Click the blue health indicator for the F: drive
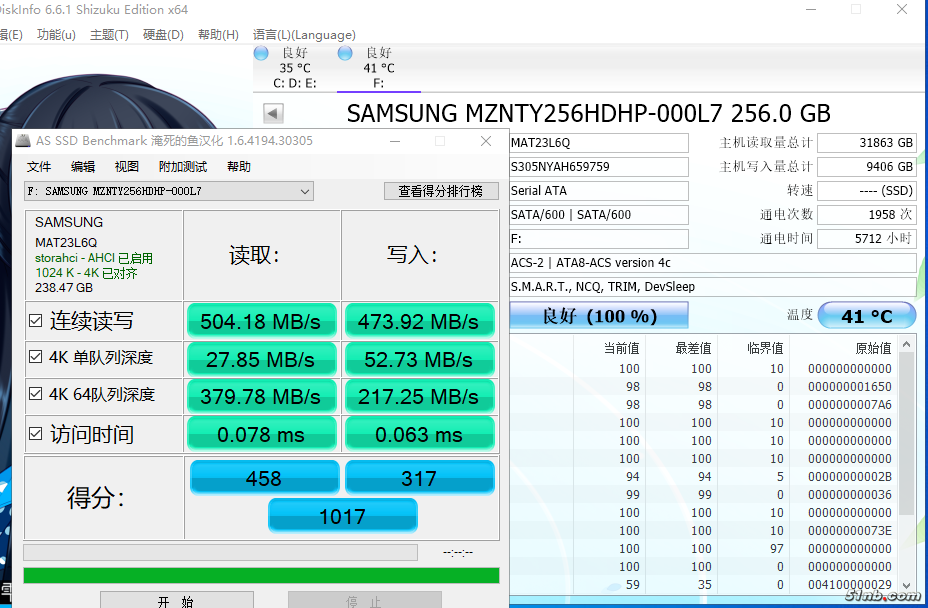This screenshot has height=608, width=928. (345, 53)
